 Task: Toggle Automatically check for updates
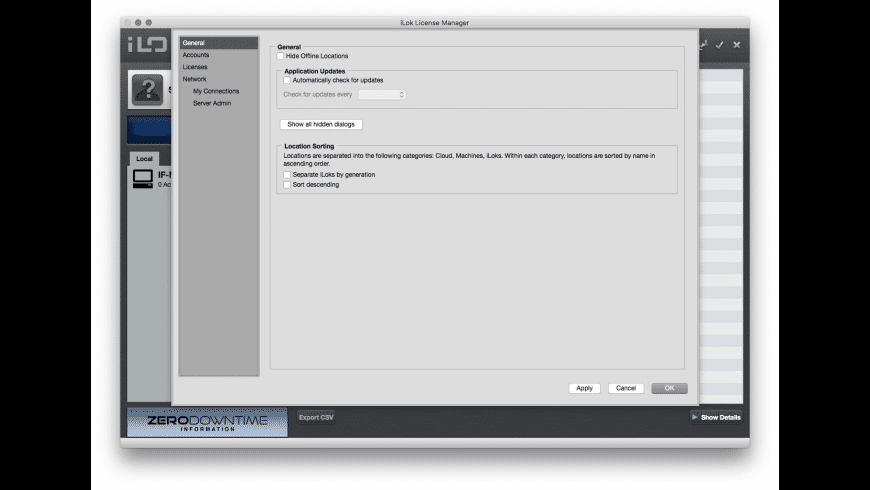click(287, 80)
